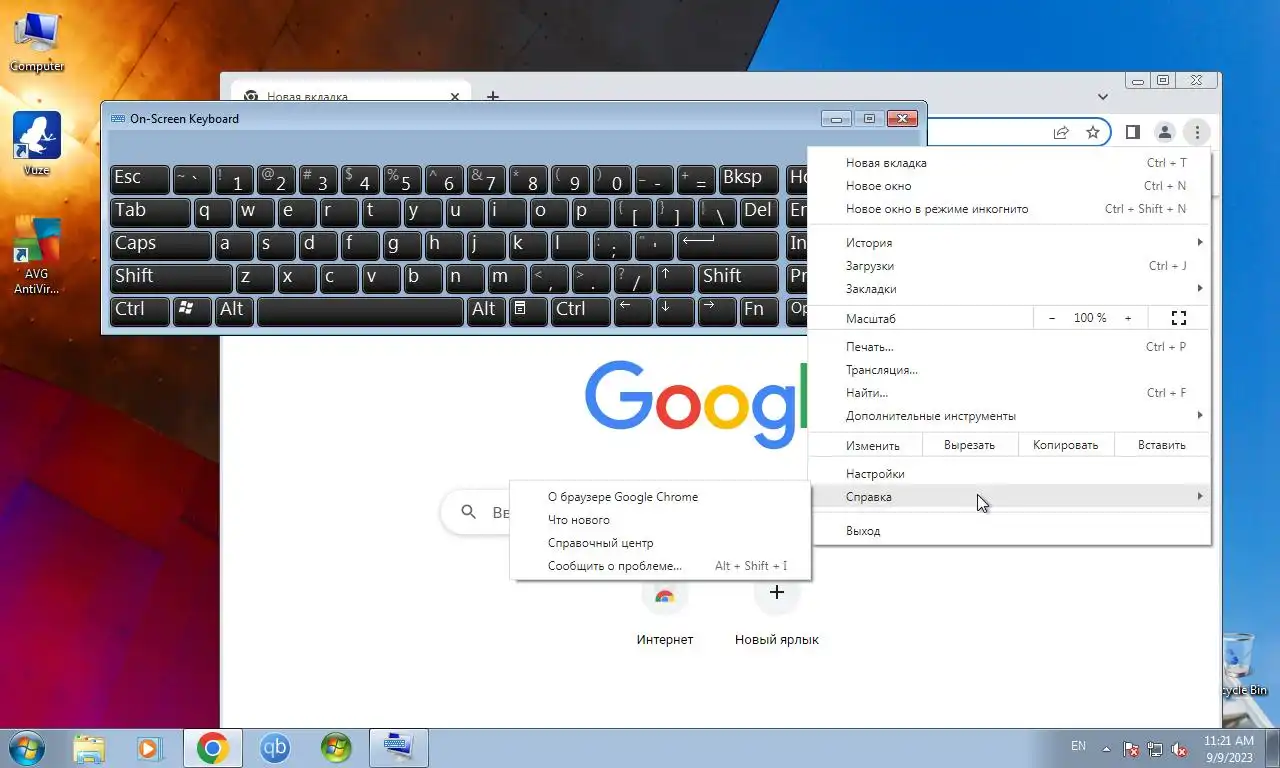The height and width of the screenshot is (768, 1280).
Task: Click the context menu key on keyboard
Action: (529, 311)
